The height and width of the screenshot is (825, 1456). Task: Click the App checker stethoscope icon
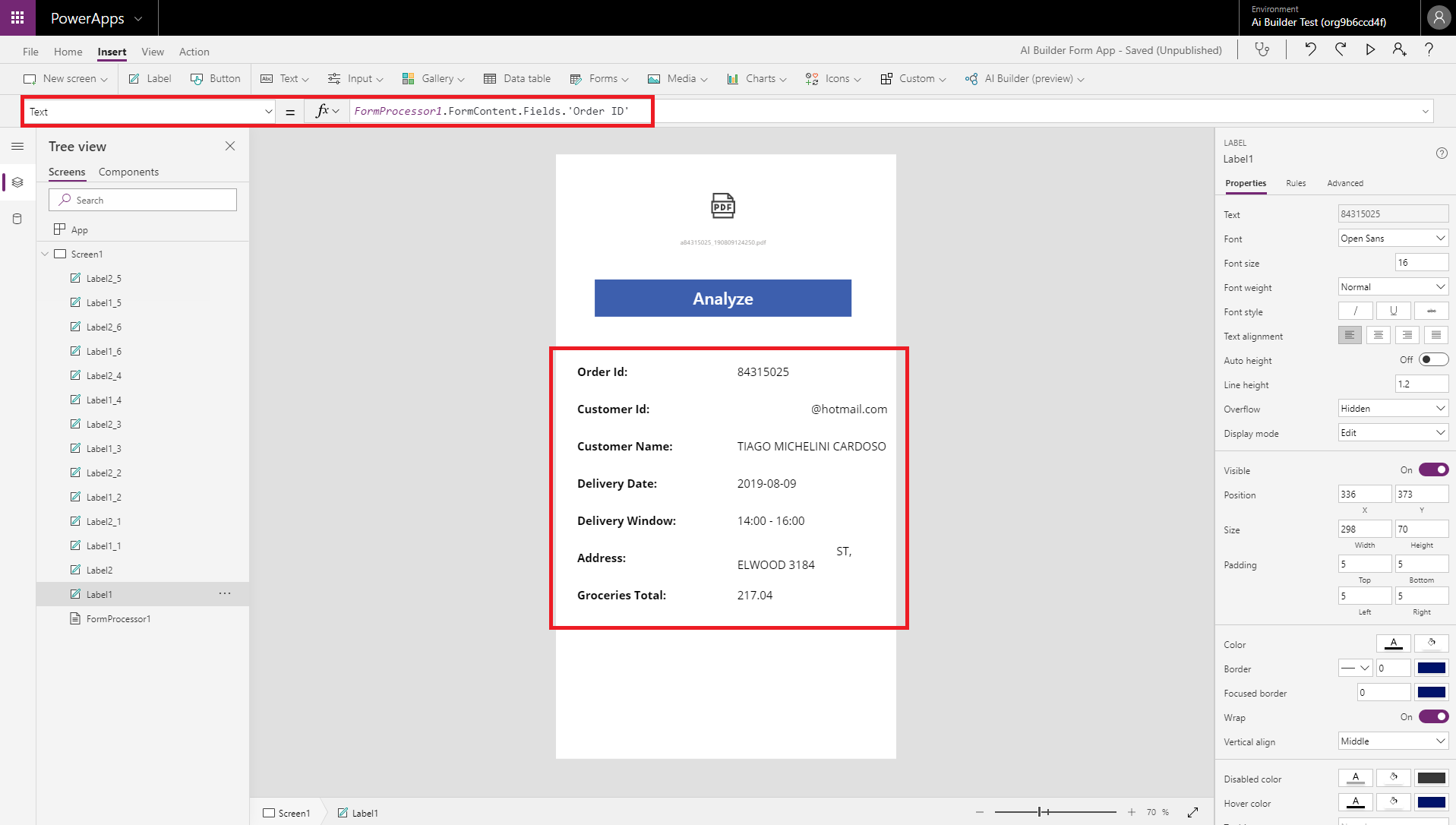pyautogui.click(x=1262, y=50)
